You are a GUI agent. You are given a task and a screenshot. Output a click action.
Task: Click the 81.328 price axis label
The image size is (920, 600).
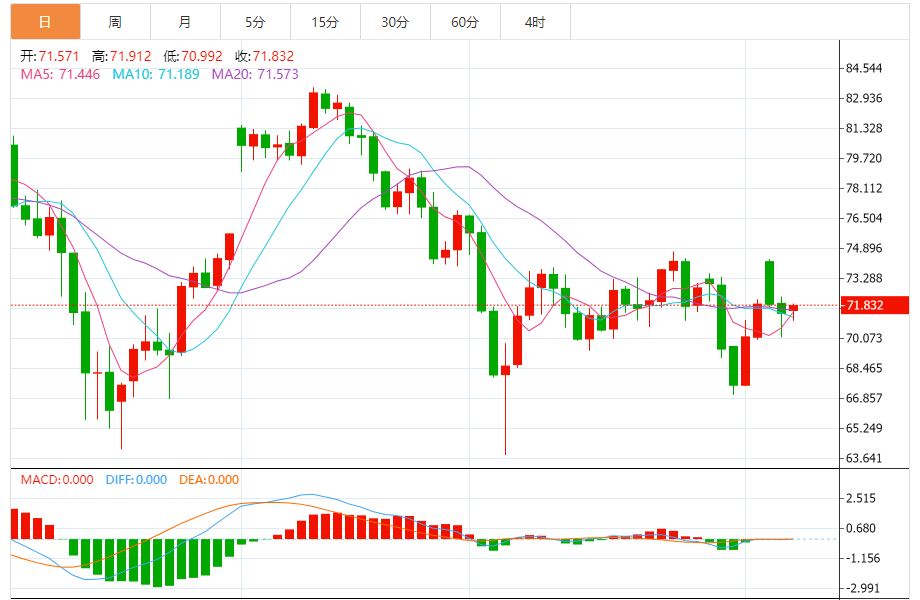point(864,128)
